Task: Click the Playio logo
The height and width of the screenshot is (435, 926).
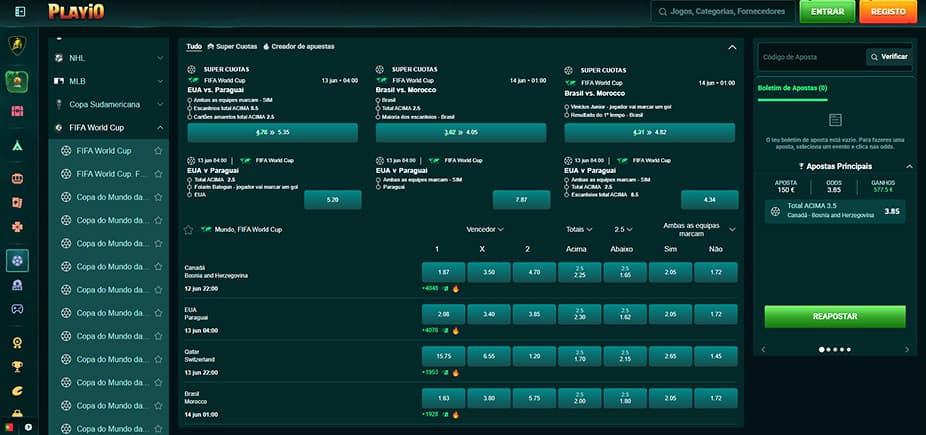Action: point(76,11)
